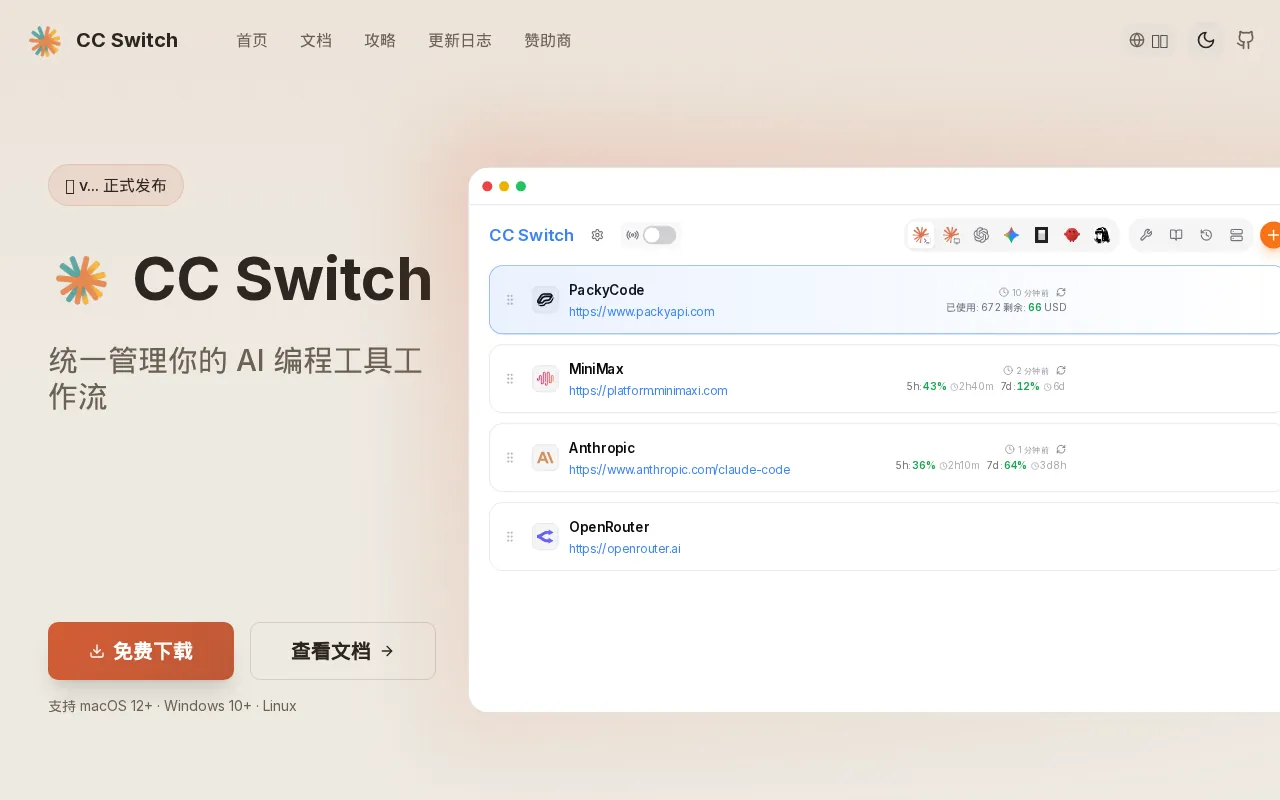The width and height of the screenshot is (1280, 800).
Task: Click the MiniMax provider logo
Action: click(545, 378)
